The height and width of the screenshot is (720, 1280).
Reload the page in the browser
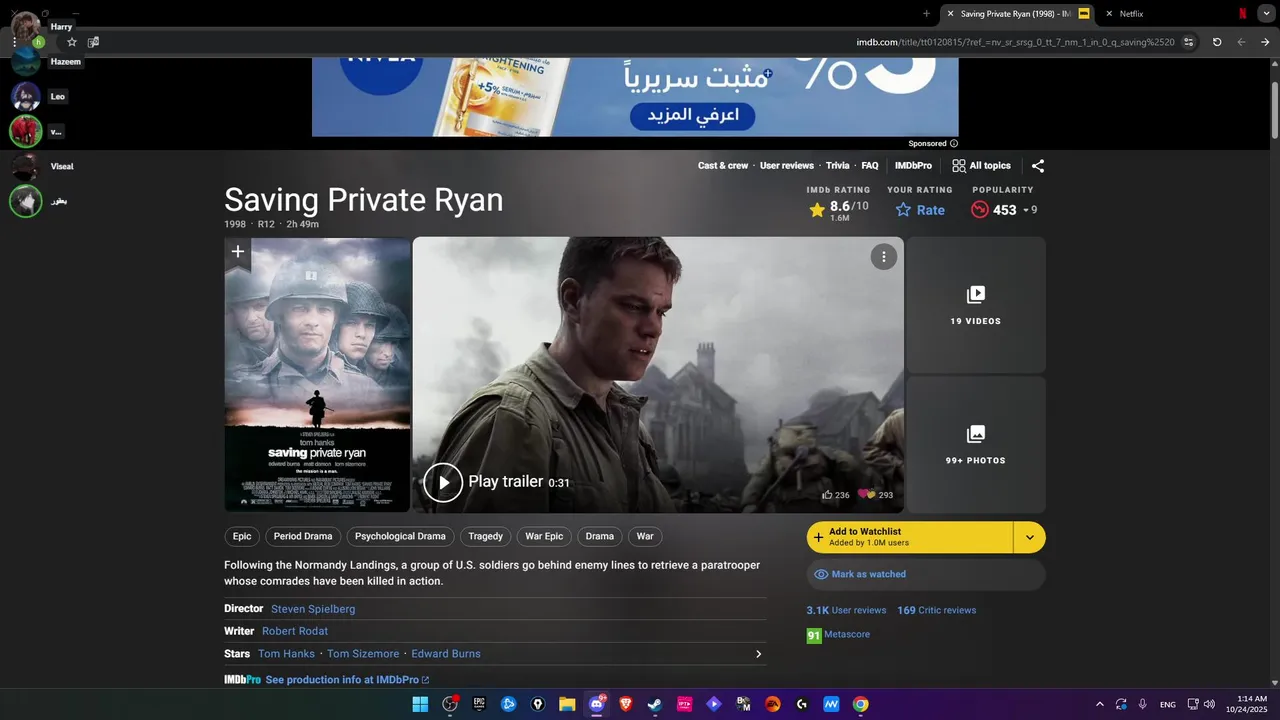(x=1217, y=42)
